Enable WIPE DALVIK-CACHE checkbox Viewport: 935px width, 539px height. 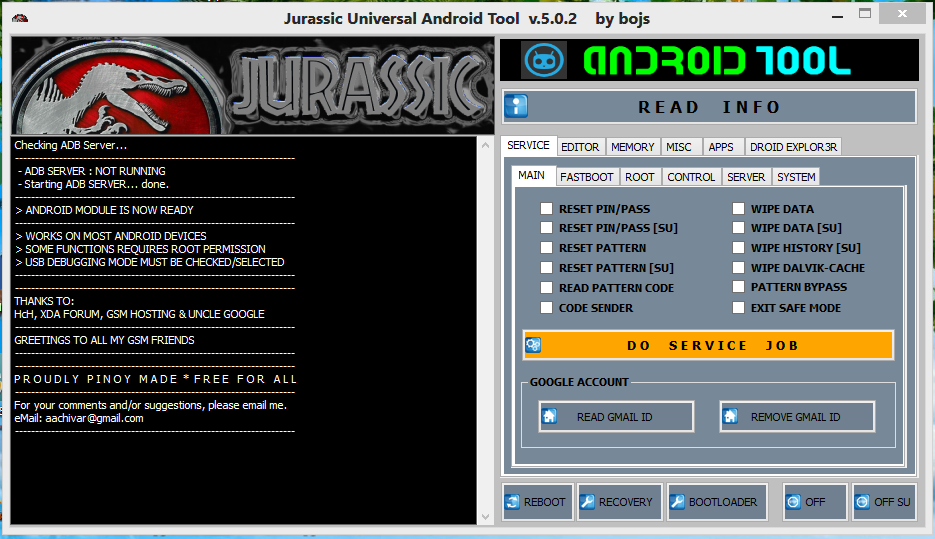pos(738,267)
